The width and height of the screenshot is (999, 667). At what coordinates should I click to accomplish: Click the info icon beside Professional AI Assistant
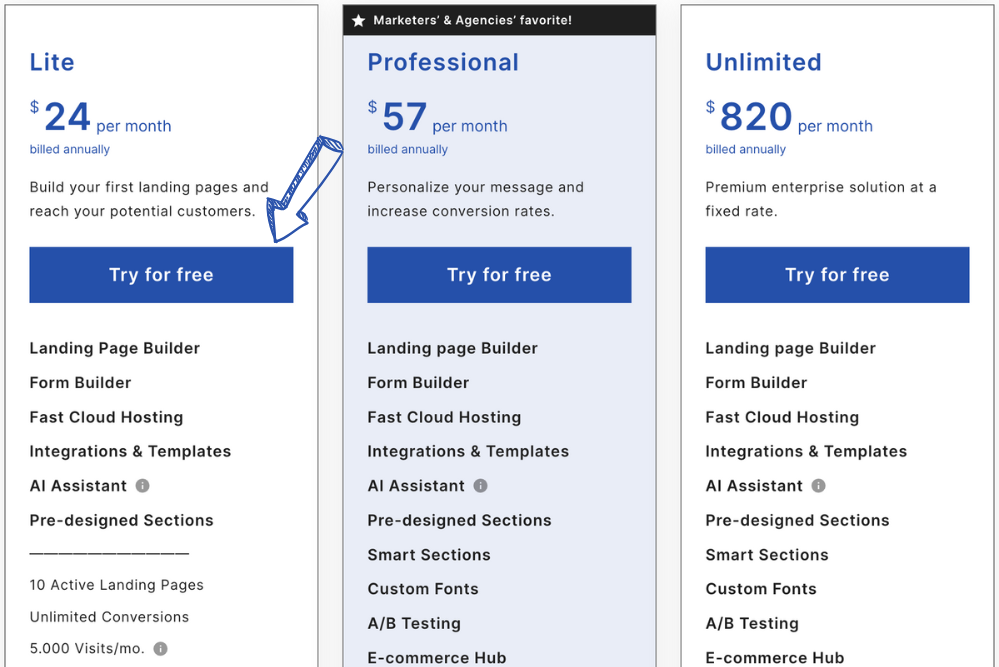480,485
